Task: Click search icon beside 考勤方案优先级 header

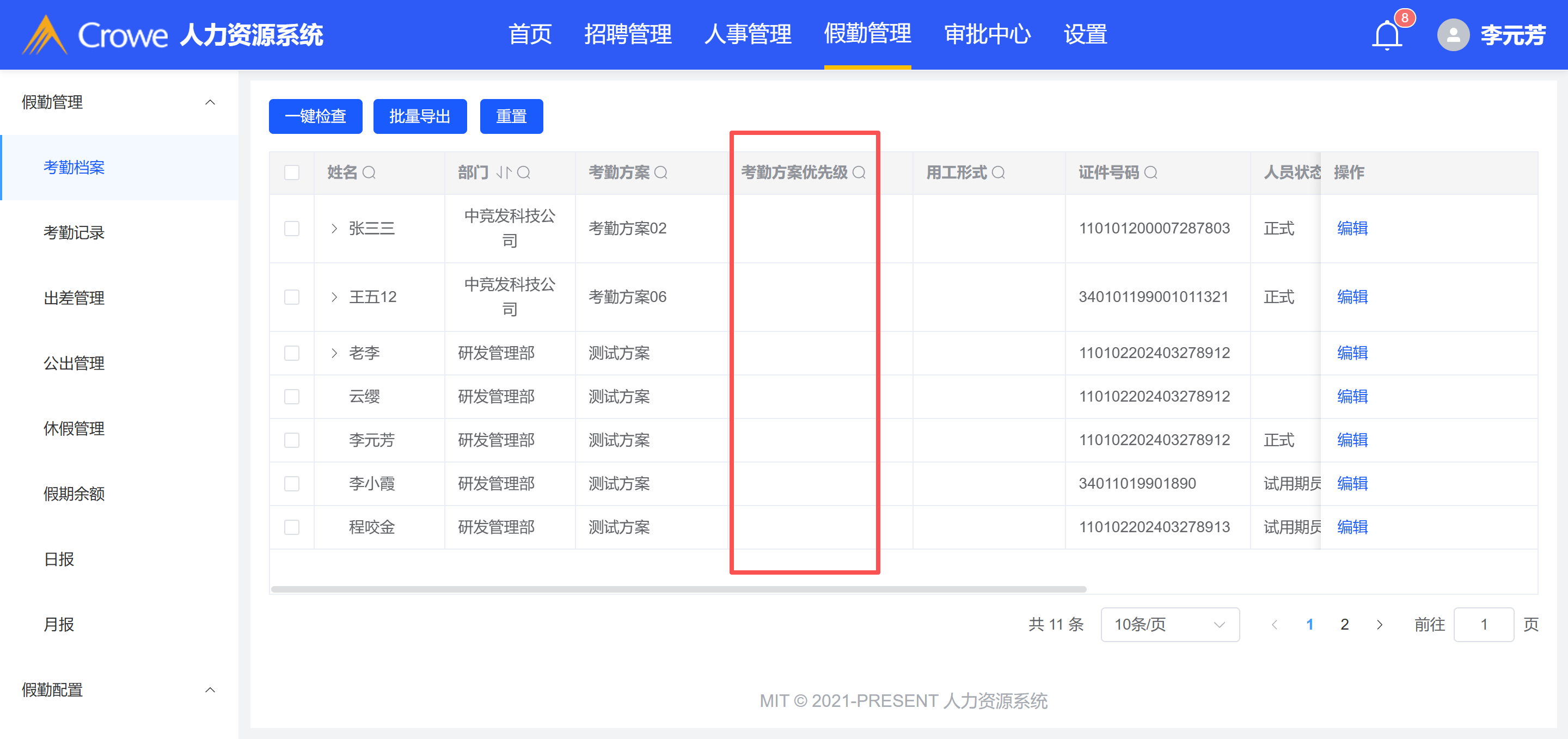Action: point(859,173)
